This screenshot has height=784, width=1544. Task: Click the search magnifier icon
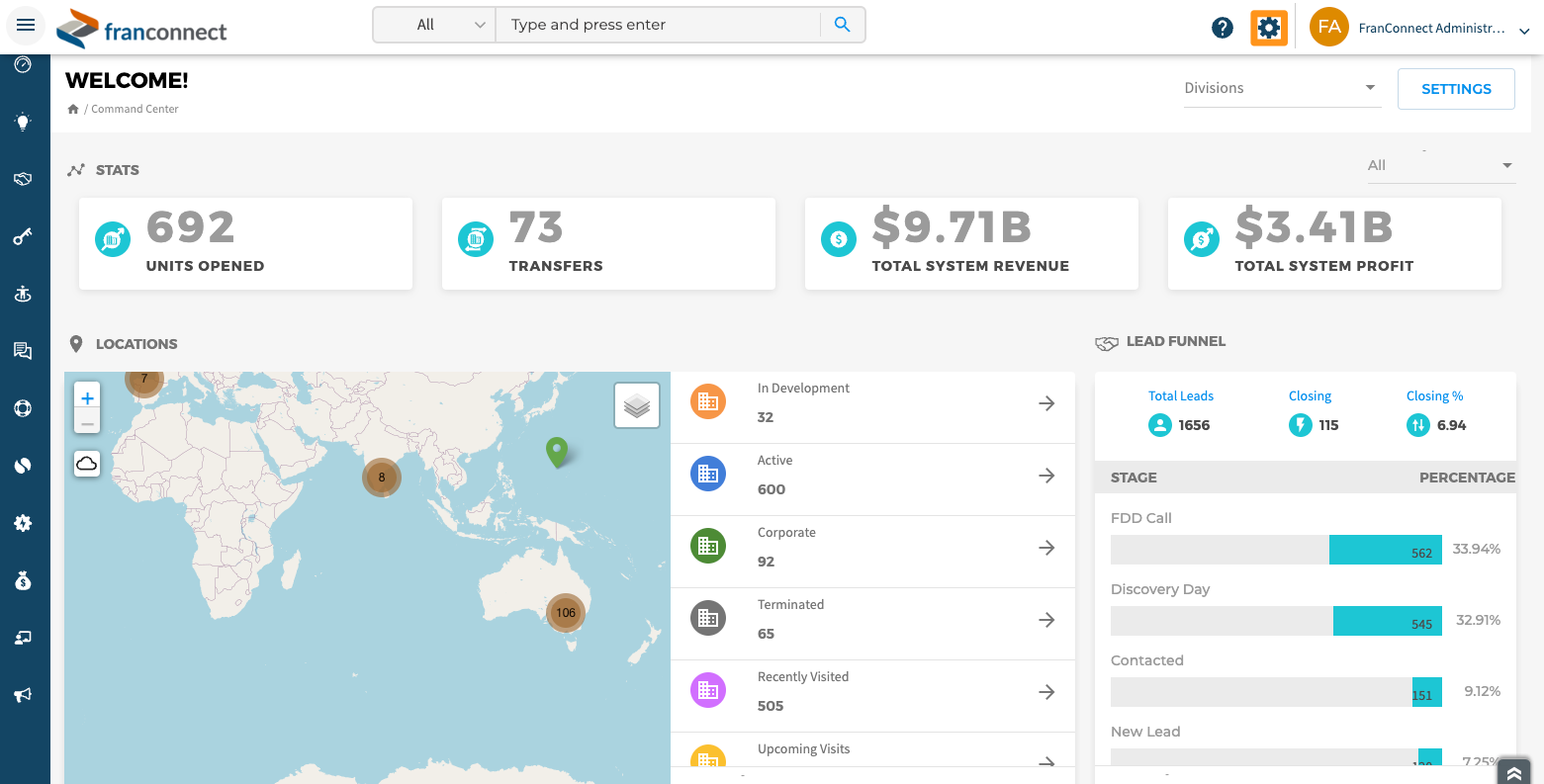[843, 25]
